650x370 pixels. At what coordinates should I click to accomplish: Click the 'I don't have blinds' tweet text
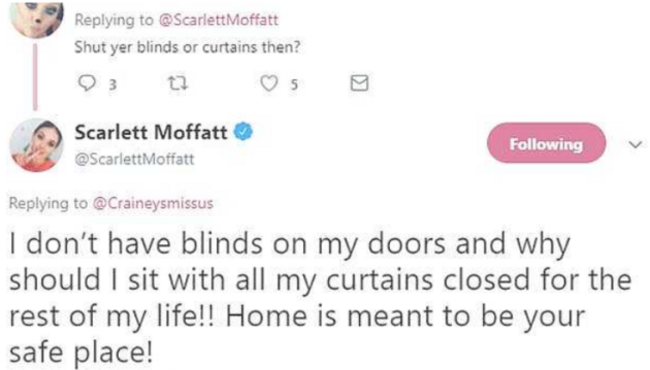click(x=320, y=298)
